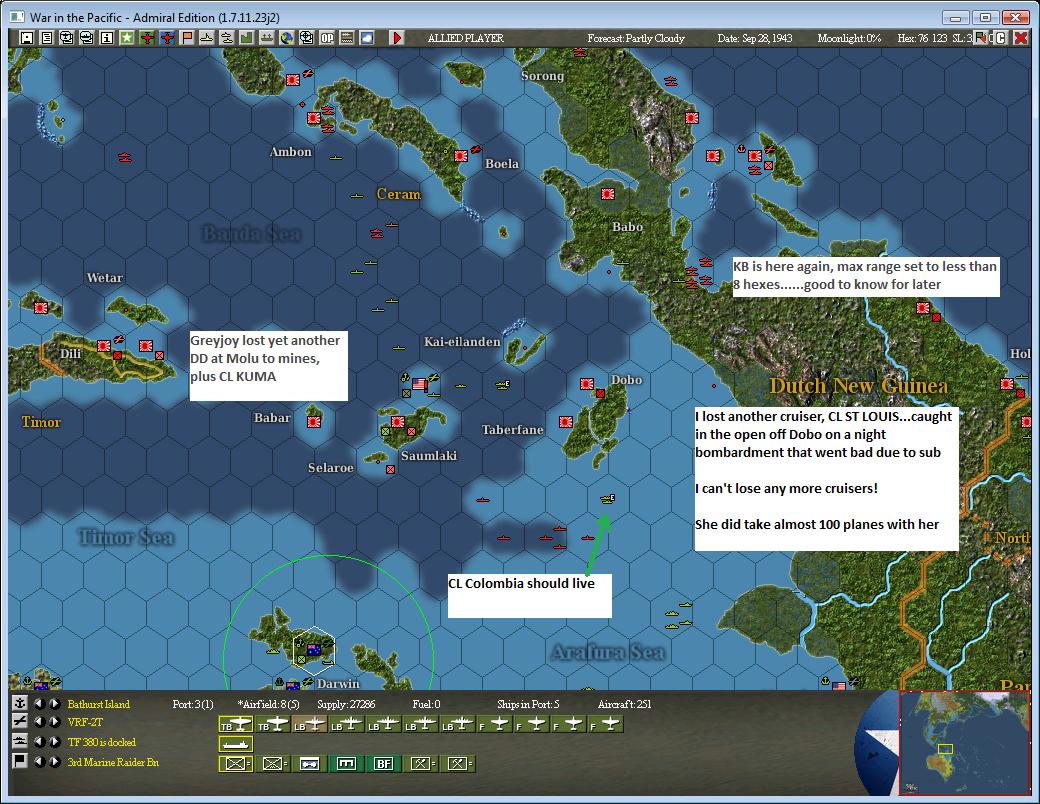Click the Date: Sep 28, 1943 text
The image size is (1040, 804).
(x=754, y=38)
